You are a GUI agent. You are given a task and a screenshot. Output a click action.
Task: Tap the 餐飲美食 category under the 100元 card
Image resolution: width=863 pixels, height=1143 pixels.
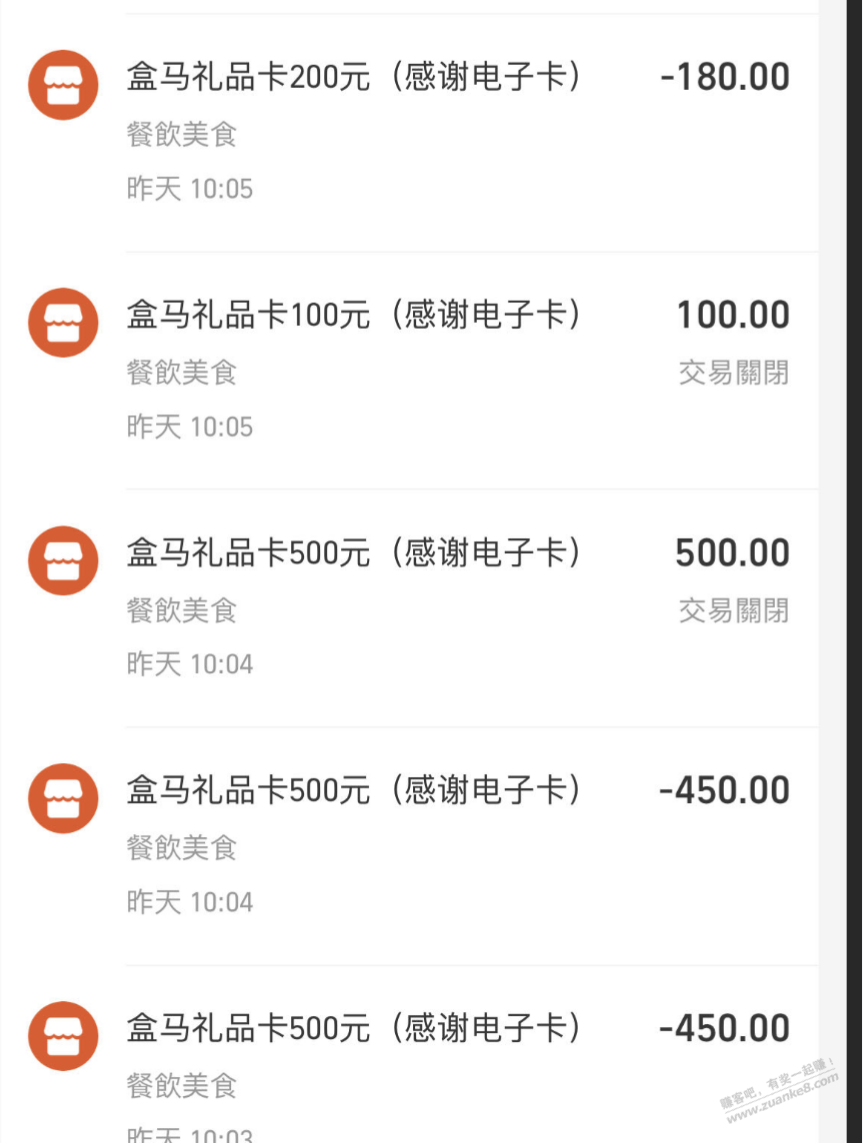point(182,373)
